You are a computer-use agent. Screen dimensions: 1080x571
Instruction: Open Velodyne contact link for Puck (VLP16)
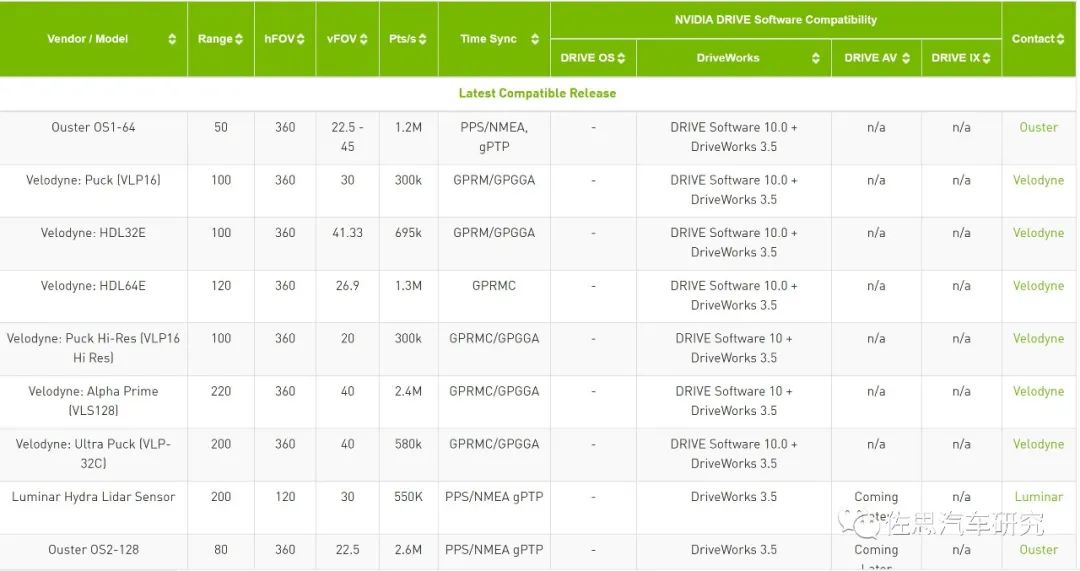(x=1038, y=181)
